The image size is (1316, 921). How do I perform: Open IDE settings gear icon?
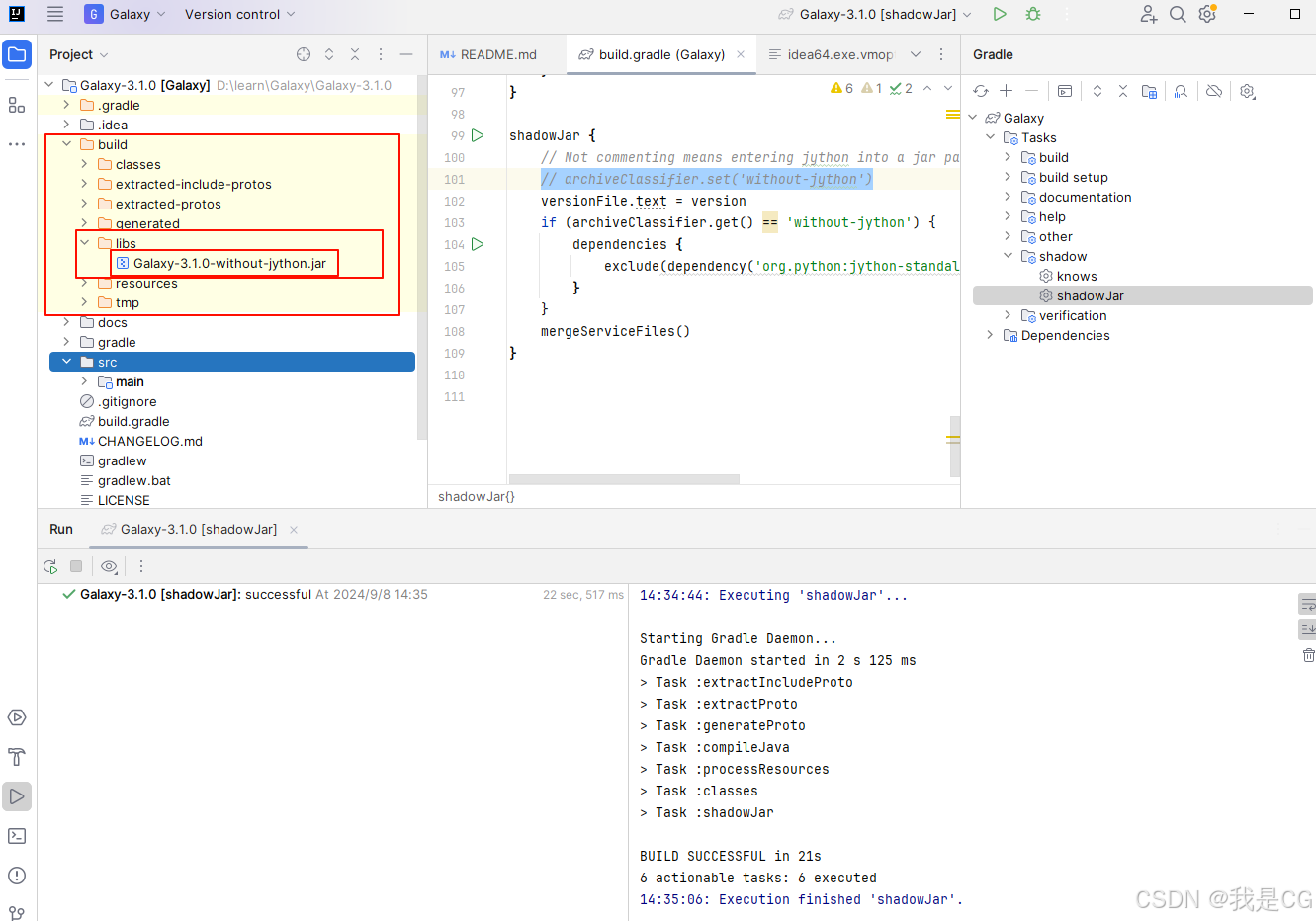1207,14
